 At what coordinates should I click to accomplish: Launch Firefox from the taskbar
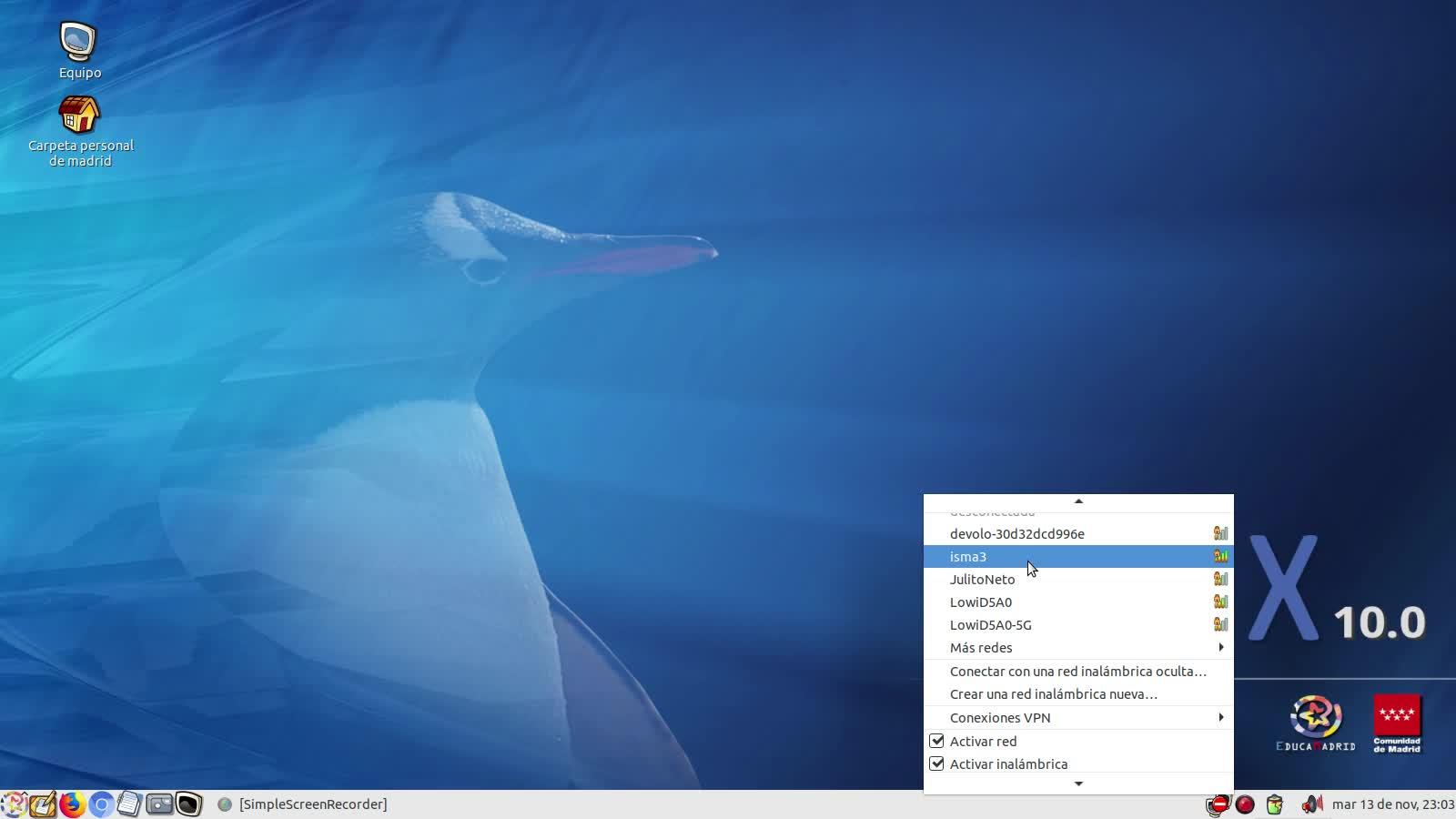(x=72, y=804)
